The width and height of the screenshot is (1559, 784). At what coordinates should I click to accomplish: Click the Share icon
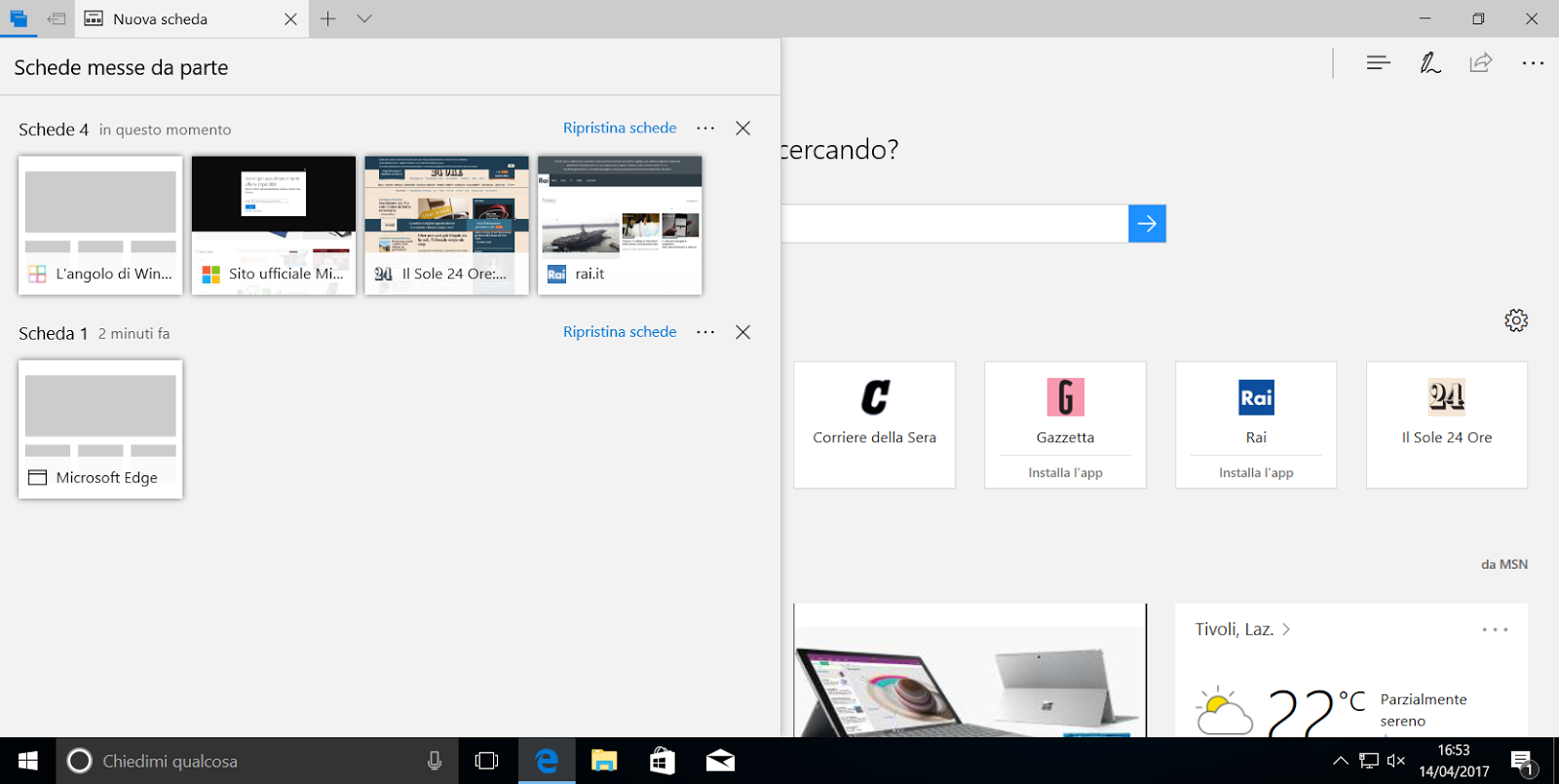tap(1481, 62)
